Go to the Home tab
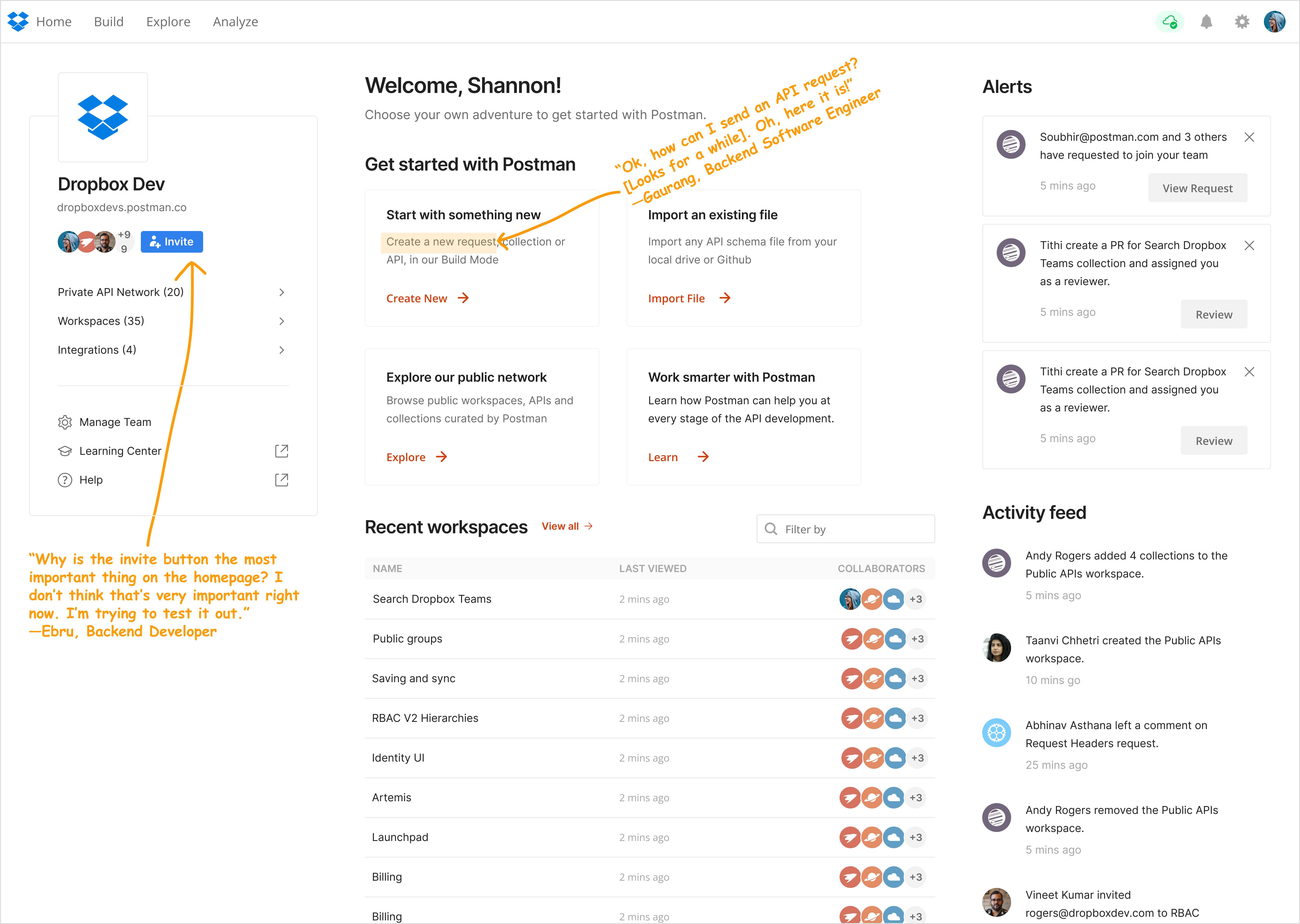Screen dimensions: 1300x924 coord(54,22)
